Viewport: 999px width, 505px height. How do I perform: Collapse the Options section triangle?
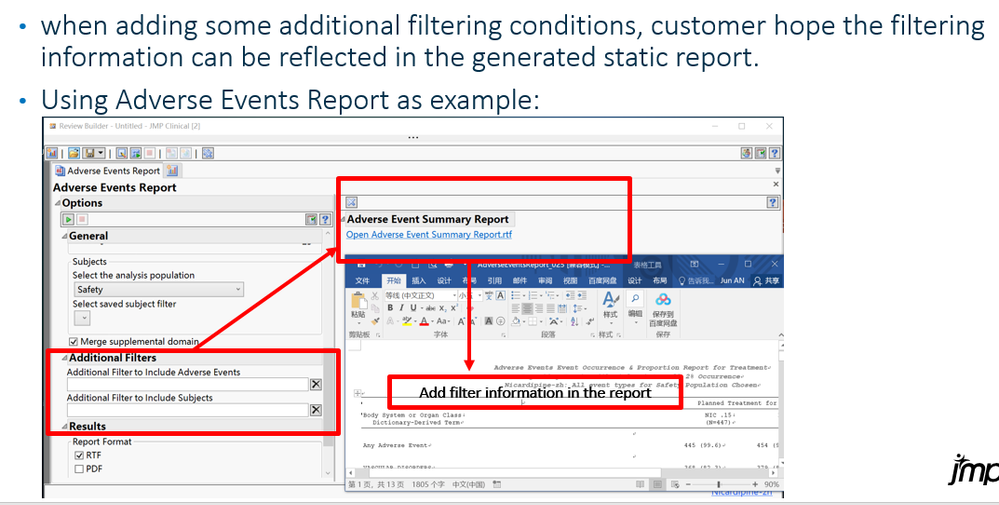click(57, 203)
